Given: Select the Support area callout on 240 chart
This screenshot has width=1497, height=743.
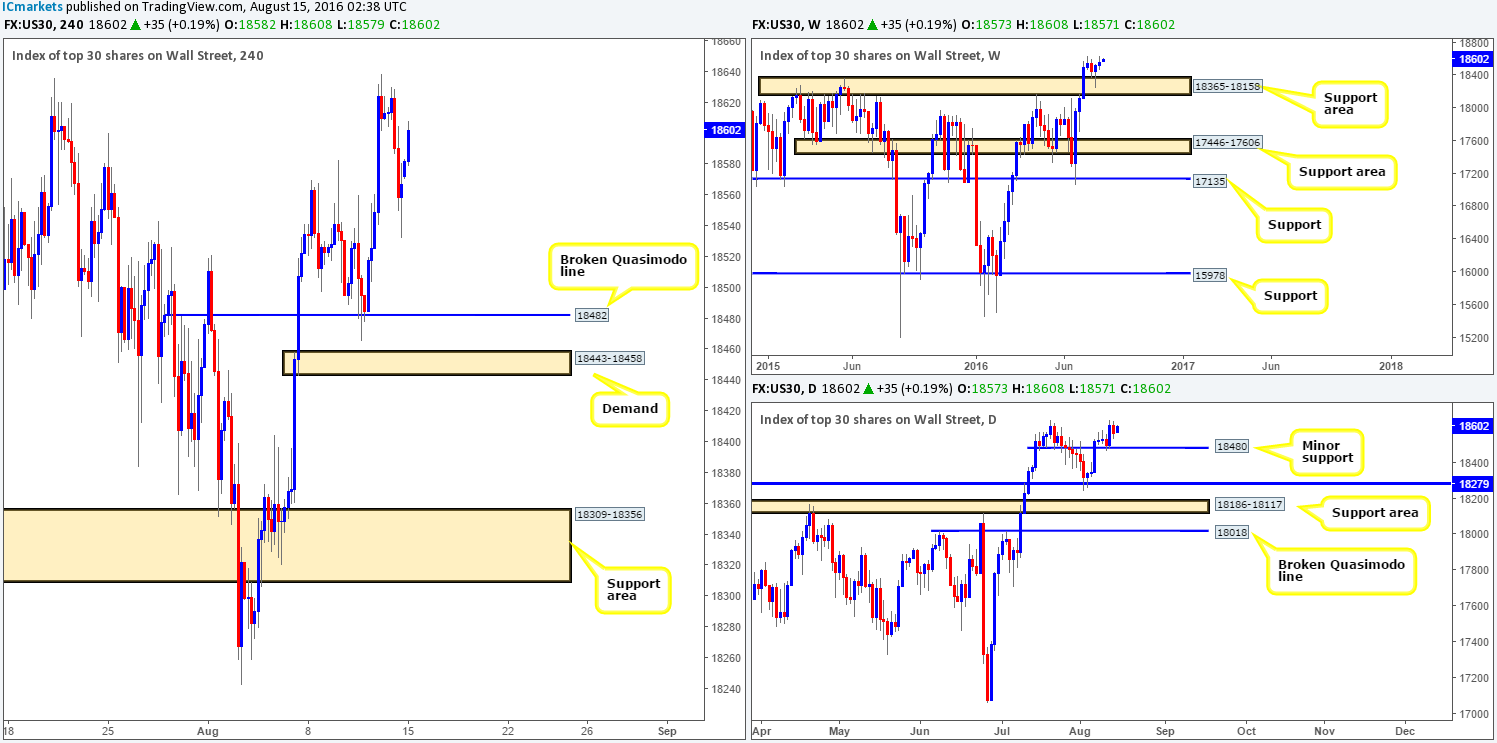Looking at the screenshot, I should 634,589.
